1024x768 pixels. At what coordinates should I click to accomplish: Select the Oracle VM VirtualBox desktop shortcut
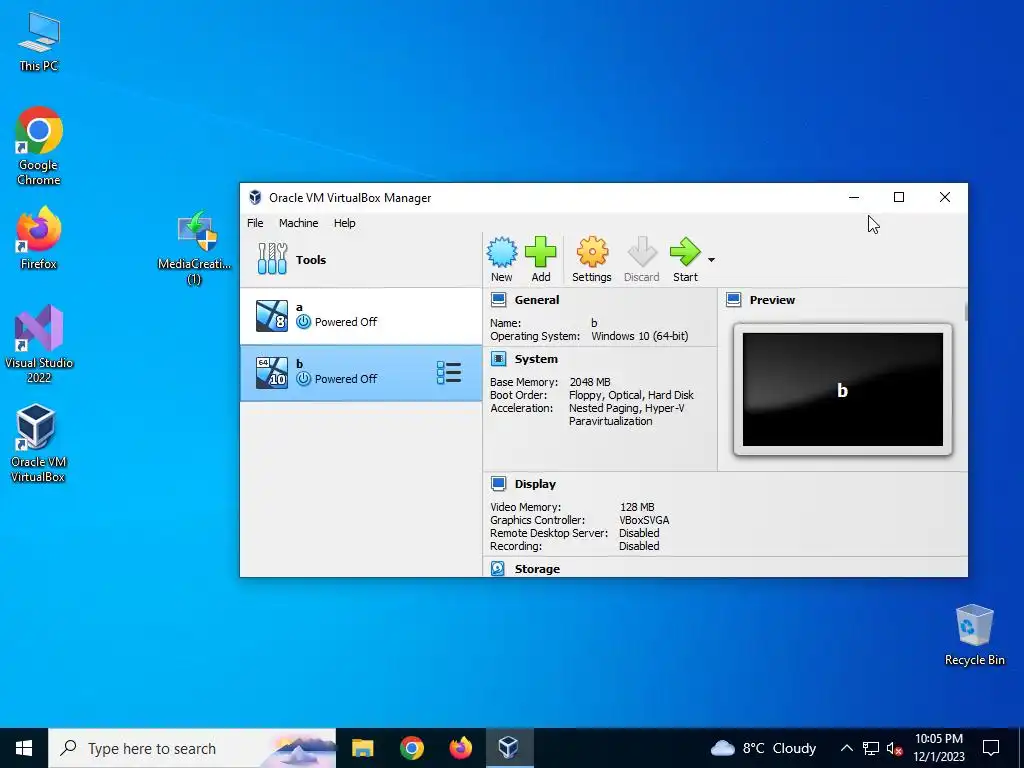pos(37,443)
